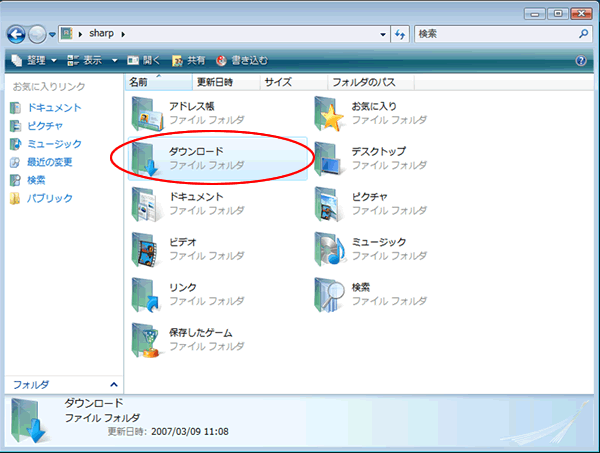Image resolution: width=600 pixels, height=453 pixels.
Task: Click inside the 検索 search box
Action: point(496,34)
